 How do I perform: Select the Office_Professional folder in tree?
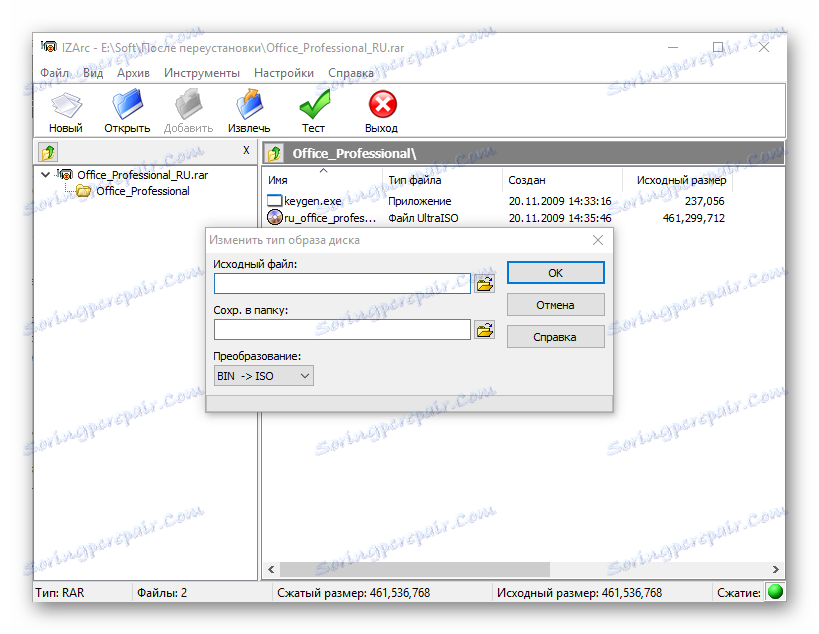(143, 191)
